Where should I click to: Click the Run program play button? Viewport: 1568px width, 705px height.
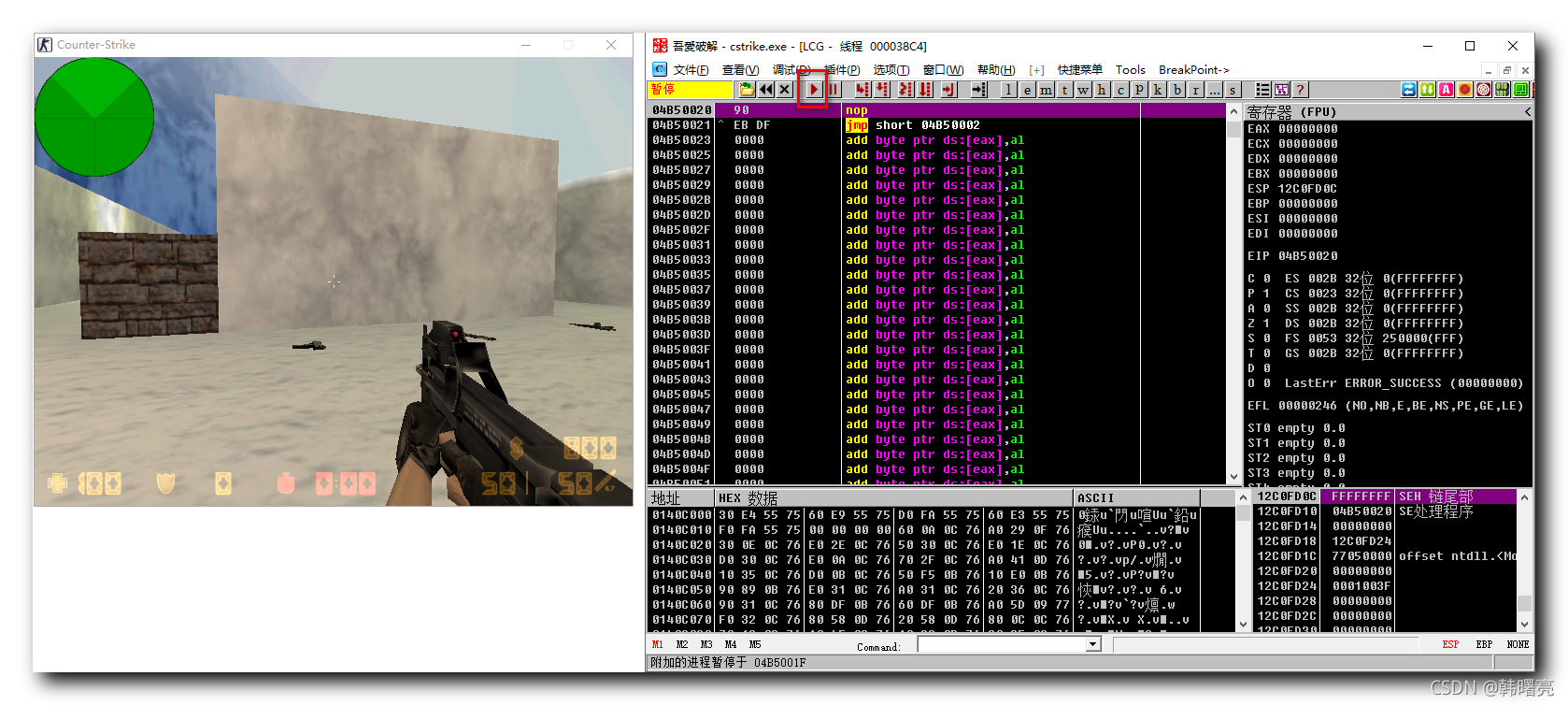click(x=814, y=90)
